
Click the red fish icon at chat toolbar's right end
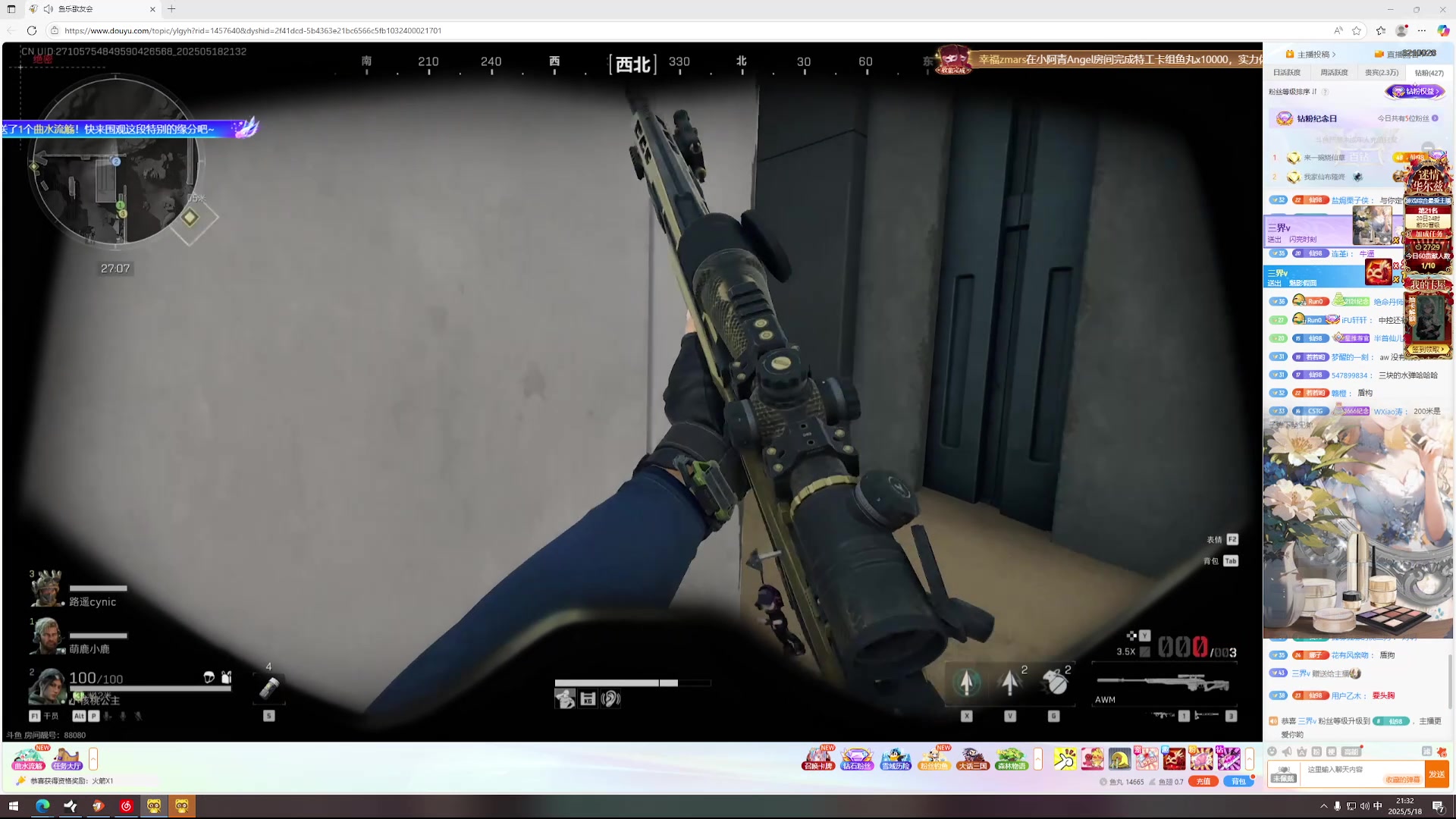pyautogui.click(x=1442, y=752)
